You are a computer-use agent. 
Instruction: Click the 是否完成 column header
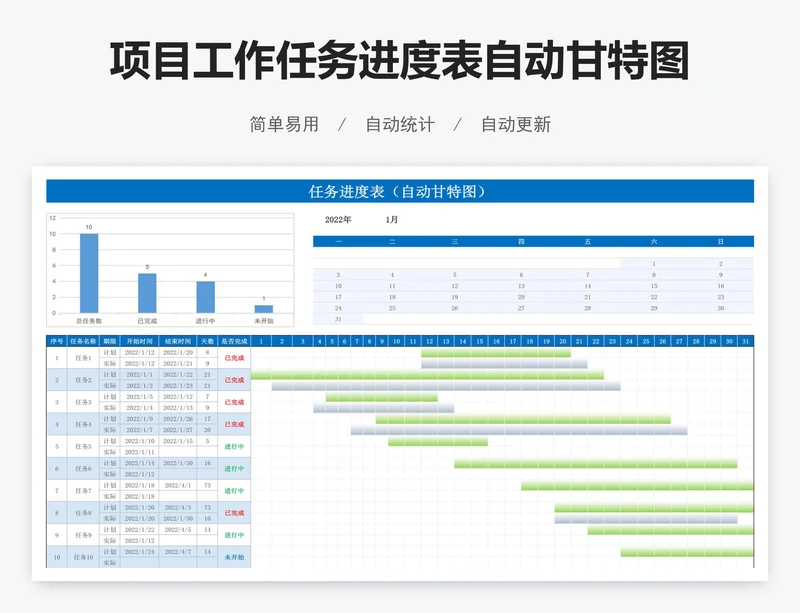tap(234, 341)
